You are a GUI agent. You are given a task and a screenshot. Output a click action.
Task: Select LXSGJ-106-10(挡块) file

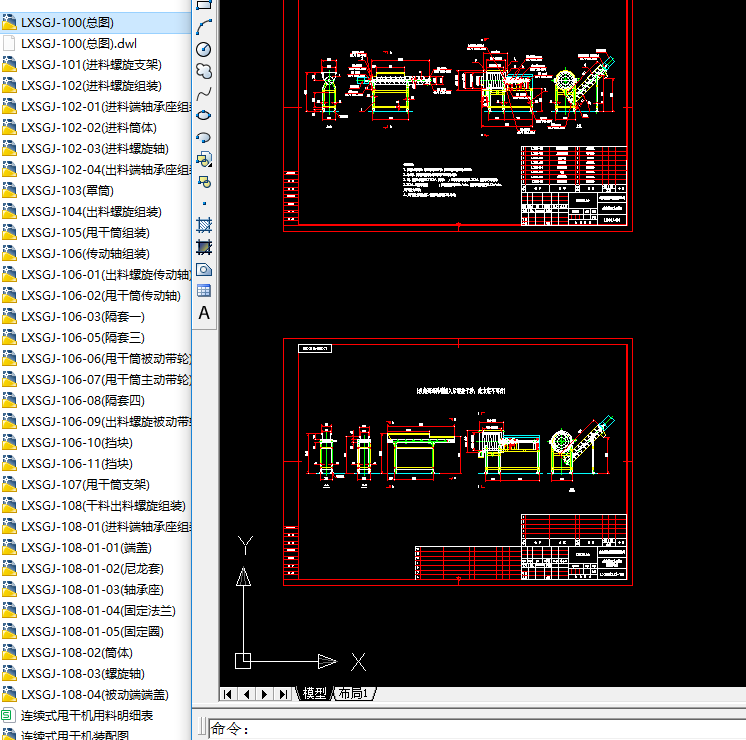pyautogui.click(x=77, y=443)
